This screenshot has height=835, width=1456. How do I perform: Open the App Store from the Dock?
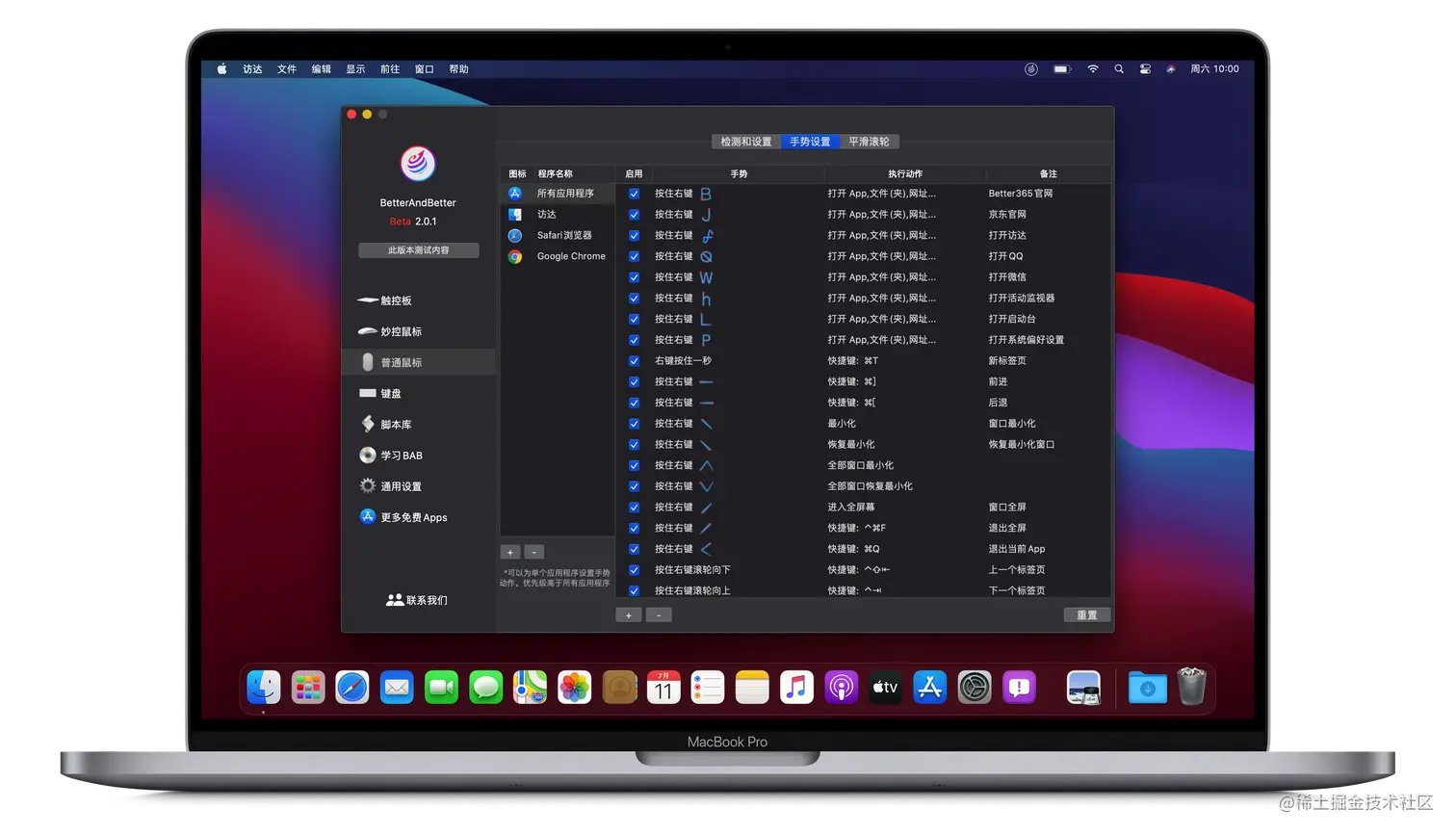coord(930,688)
